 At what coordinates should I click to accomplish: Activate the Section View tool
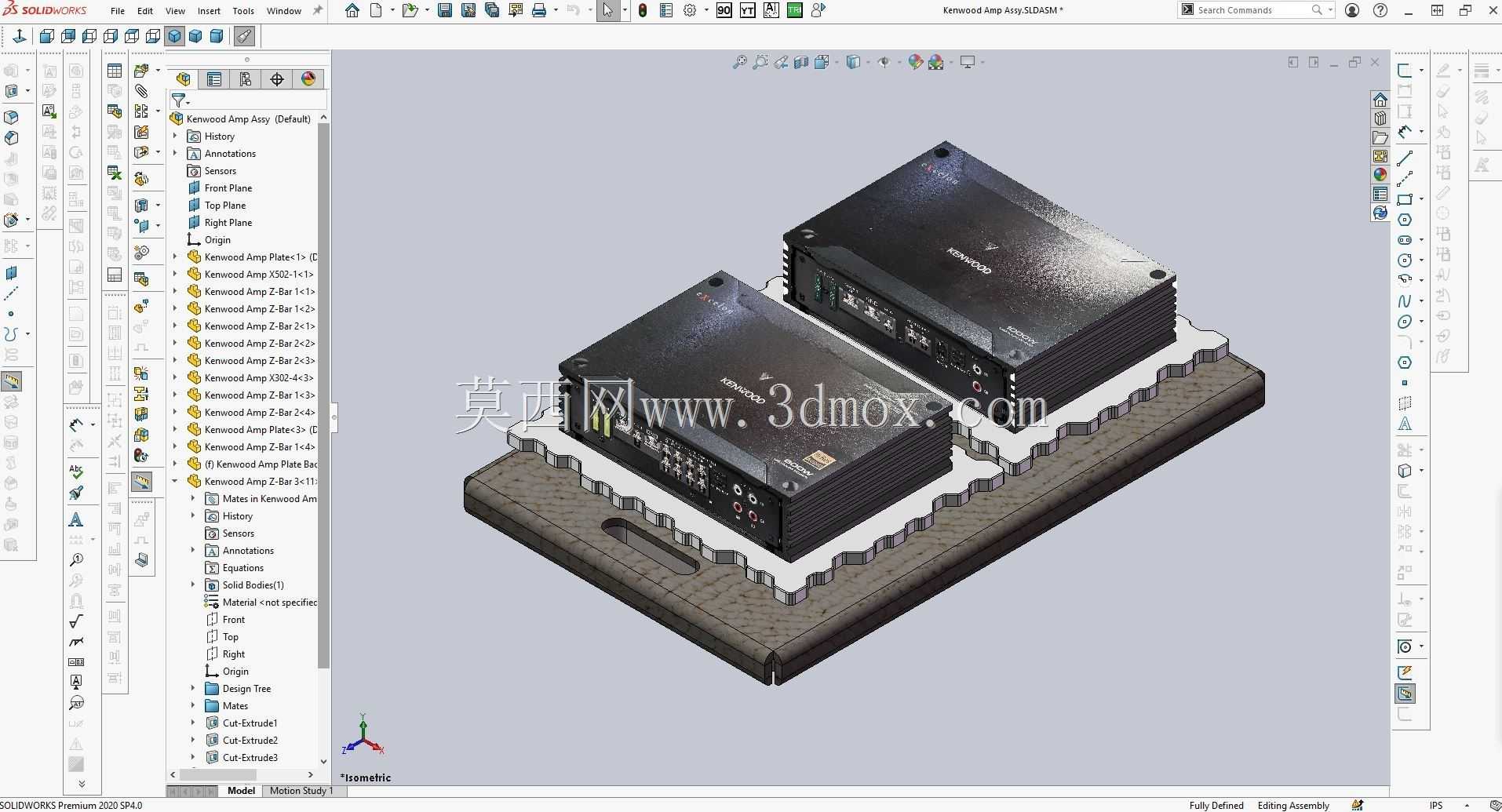click(x=801, y=63)
